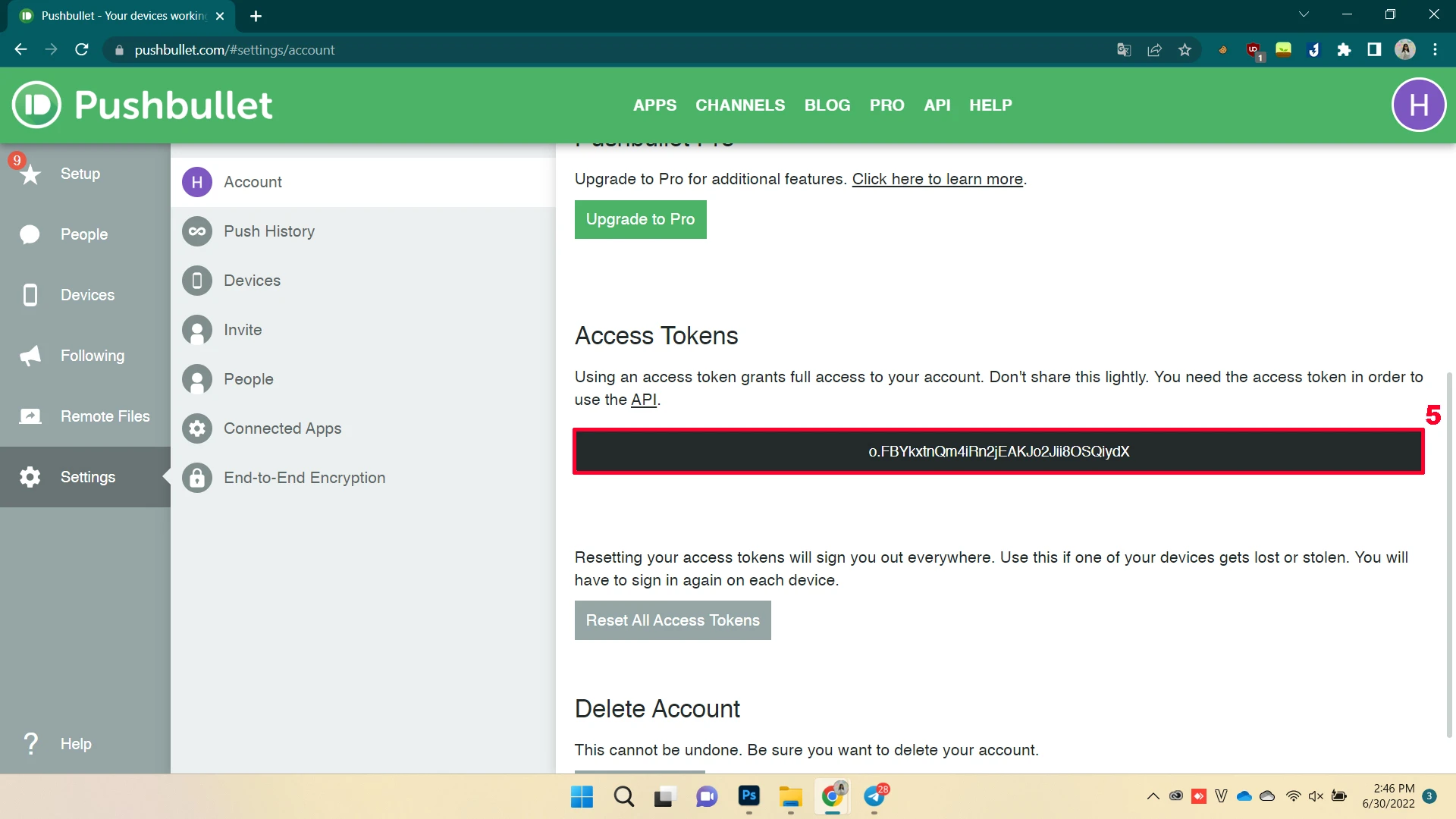Select the Devices phone icon in left sidebar

pyautogui.click(x=30, y=295)
